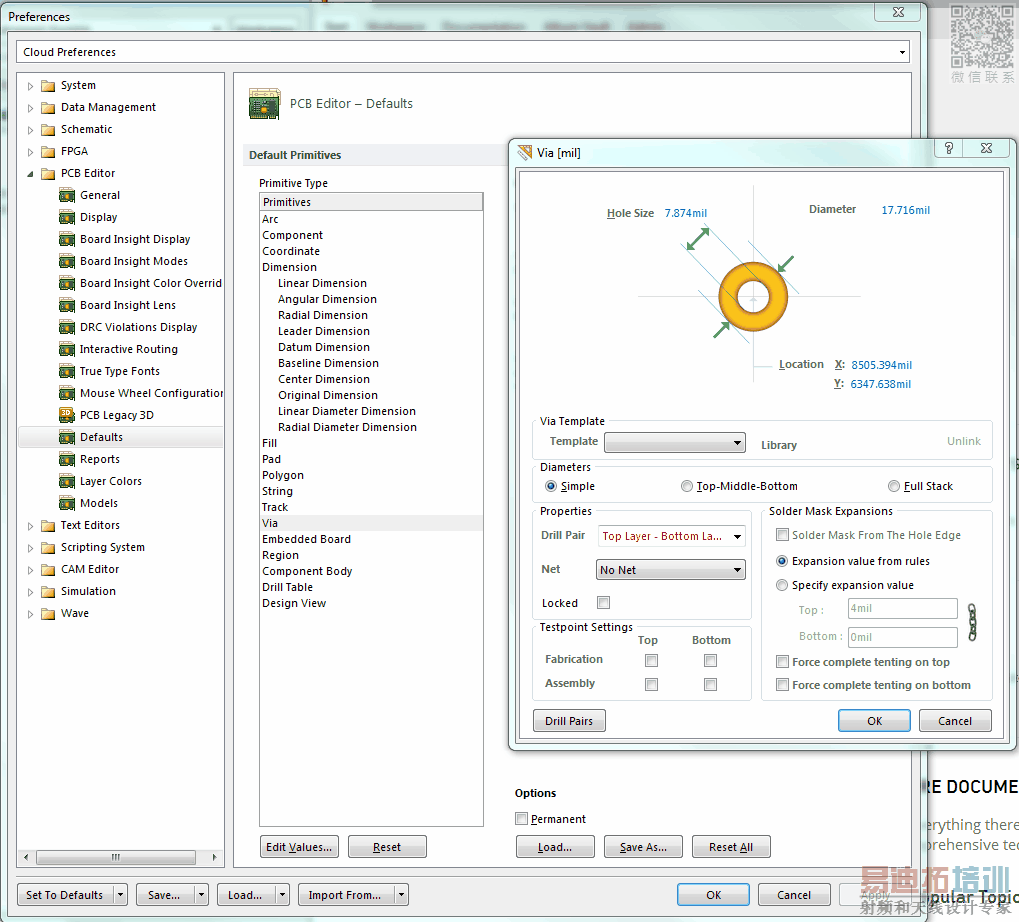Click the Drill Pairs button
1019x922 pixels.
(569, 721)
